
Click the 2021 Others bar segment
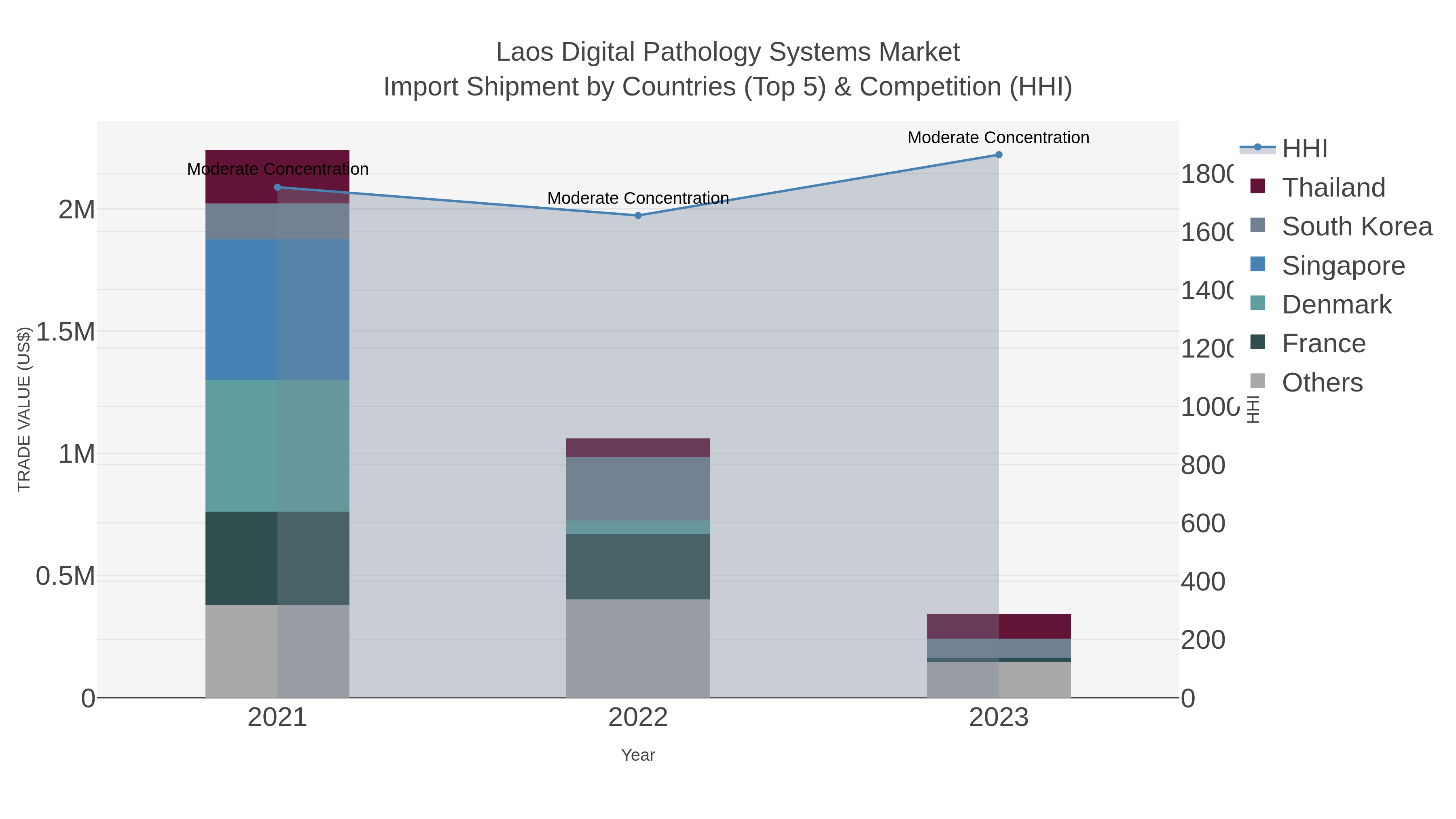[277, 651]
